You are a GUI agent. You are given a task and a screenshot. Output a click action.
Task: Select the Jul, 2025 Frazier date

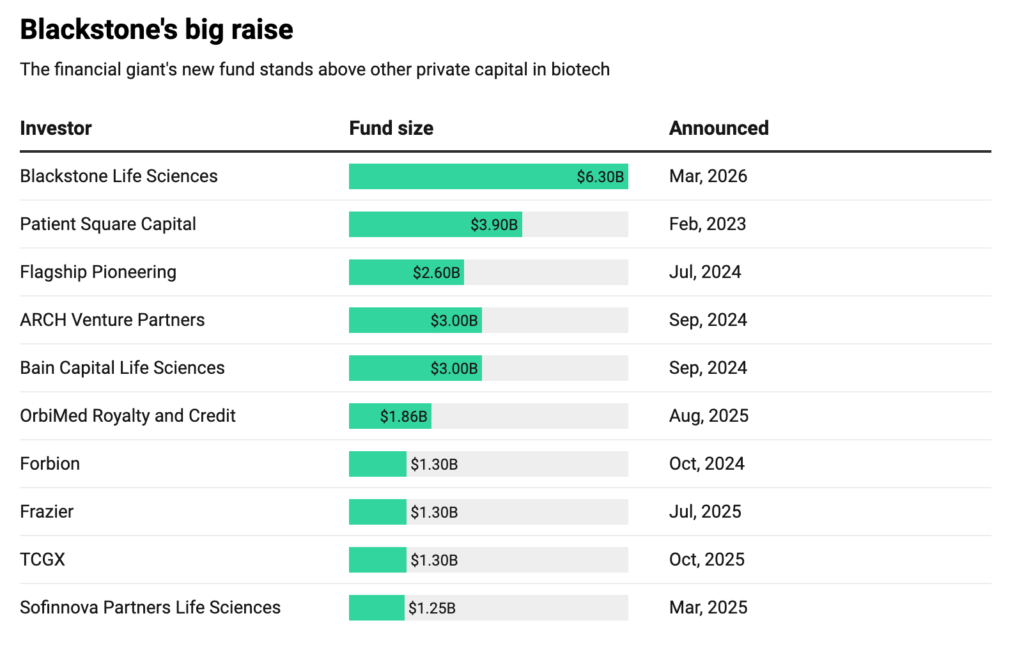coord(705,512)
